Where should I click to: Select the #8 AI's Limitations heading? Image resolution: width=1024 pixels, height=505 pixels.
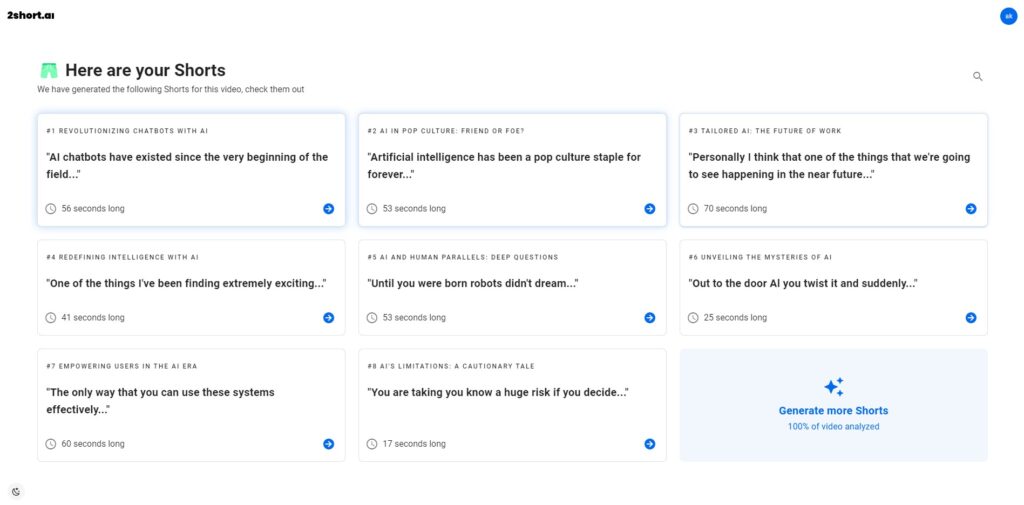451,366
